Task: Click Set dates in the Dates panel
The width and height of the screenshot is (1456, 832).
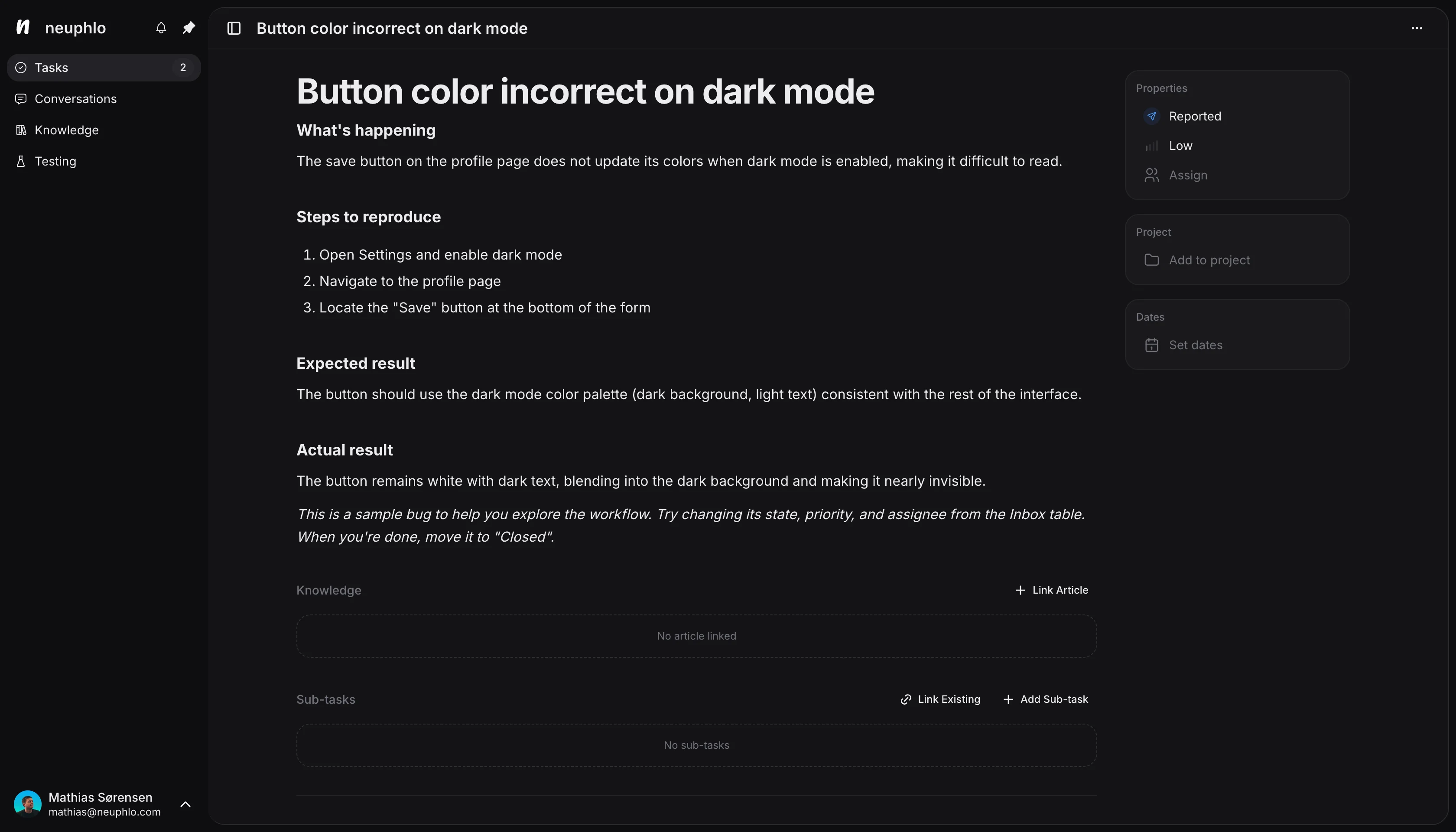Action: (x=1195, y=345)
